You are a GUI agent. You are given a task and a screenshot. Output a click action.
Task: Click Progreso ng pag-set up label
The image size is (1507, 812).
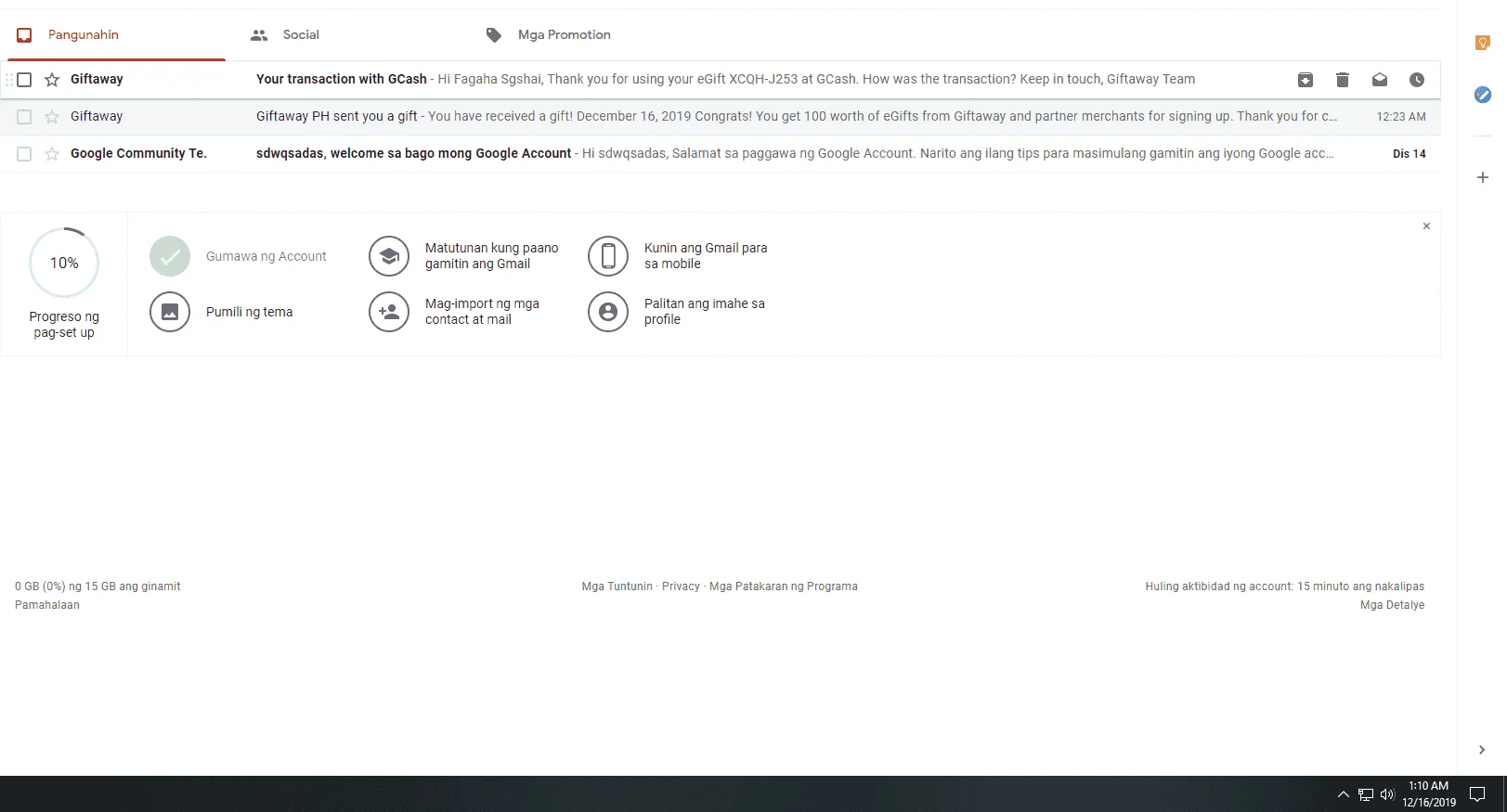[x=64, y=325]
